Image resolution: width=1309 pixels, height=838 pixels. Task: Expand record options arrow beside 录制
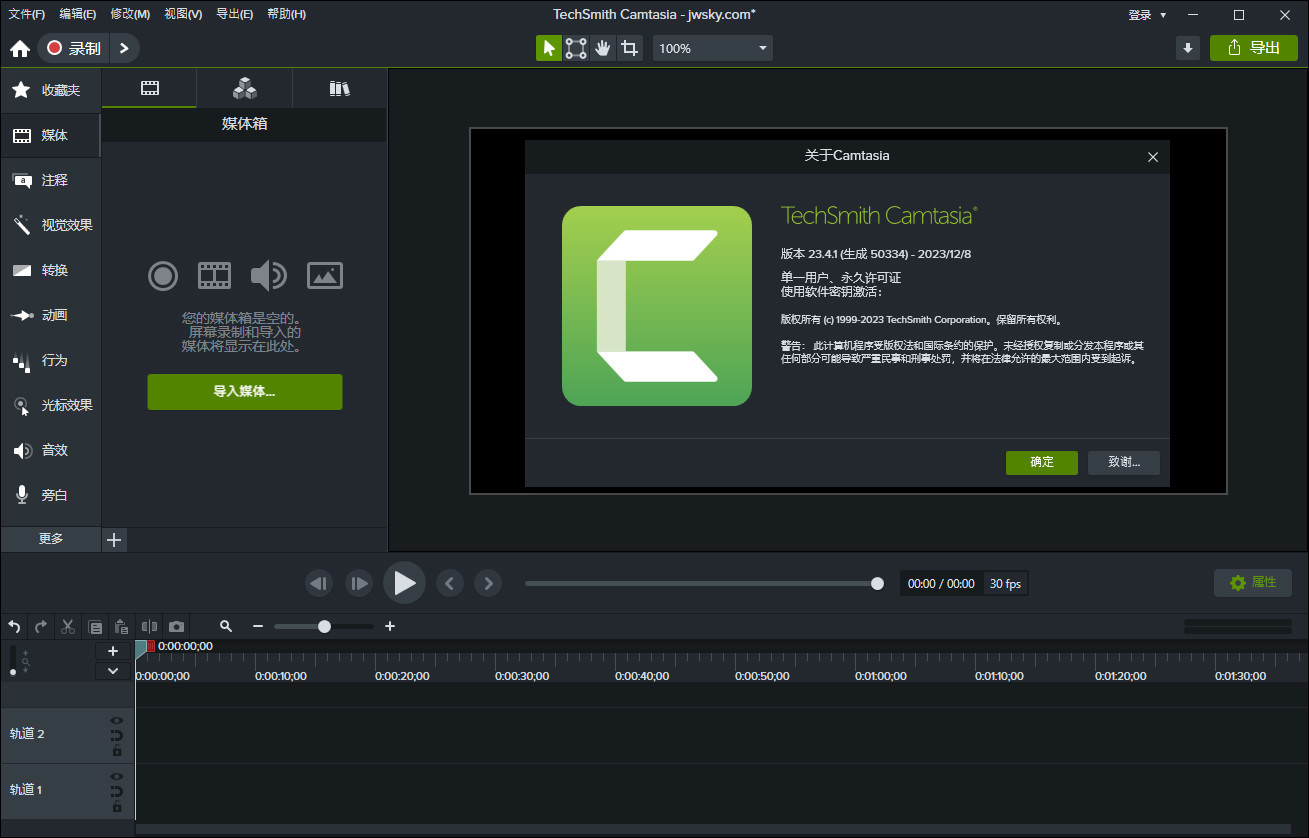[x=123, y=48]
